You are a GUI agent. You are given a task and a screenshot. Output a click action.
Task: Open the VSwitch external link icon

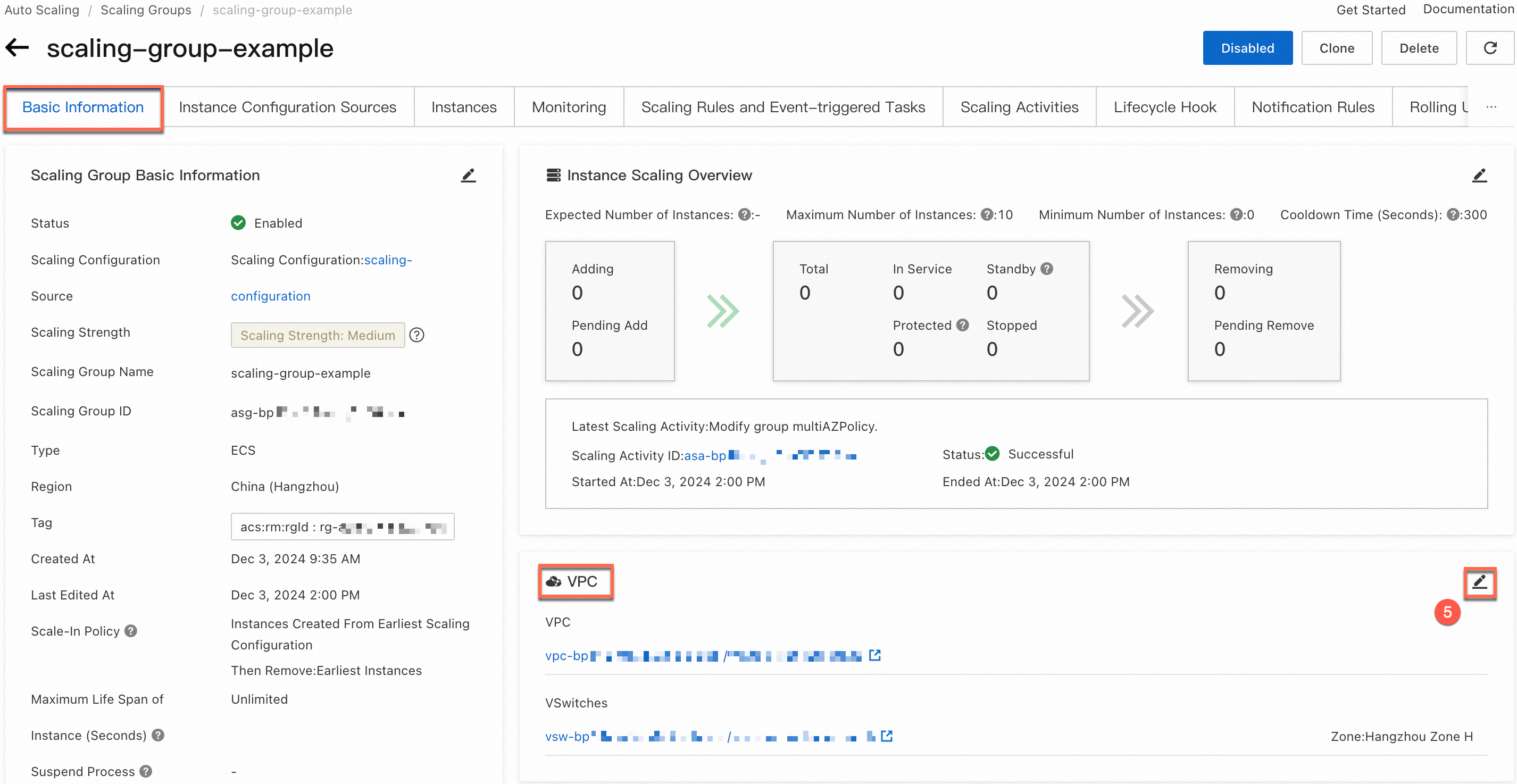point(887,736)
